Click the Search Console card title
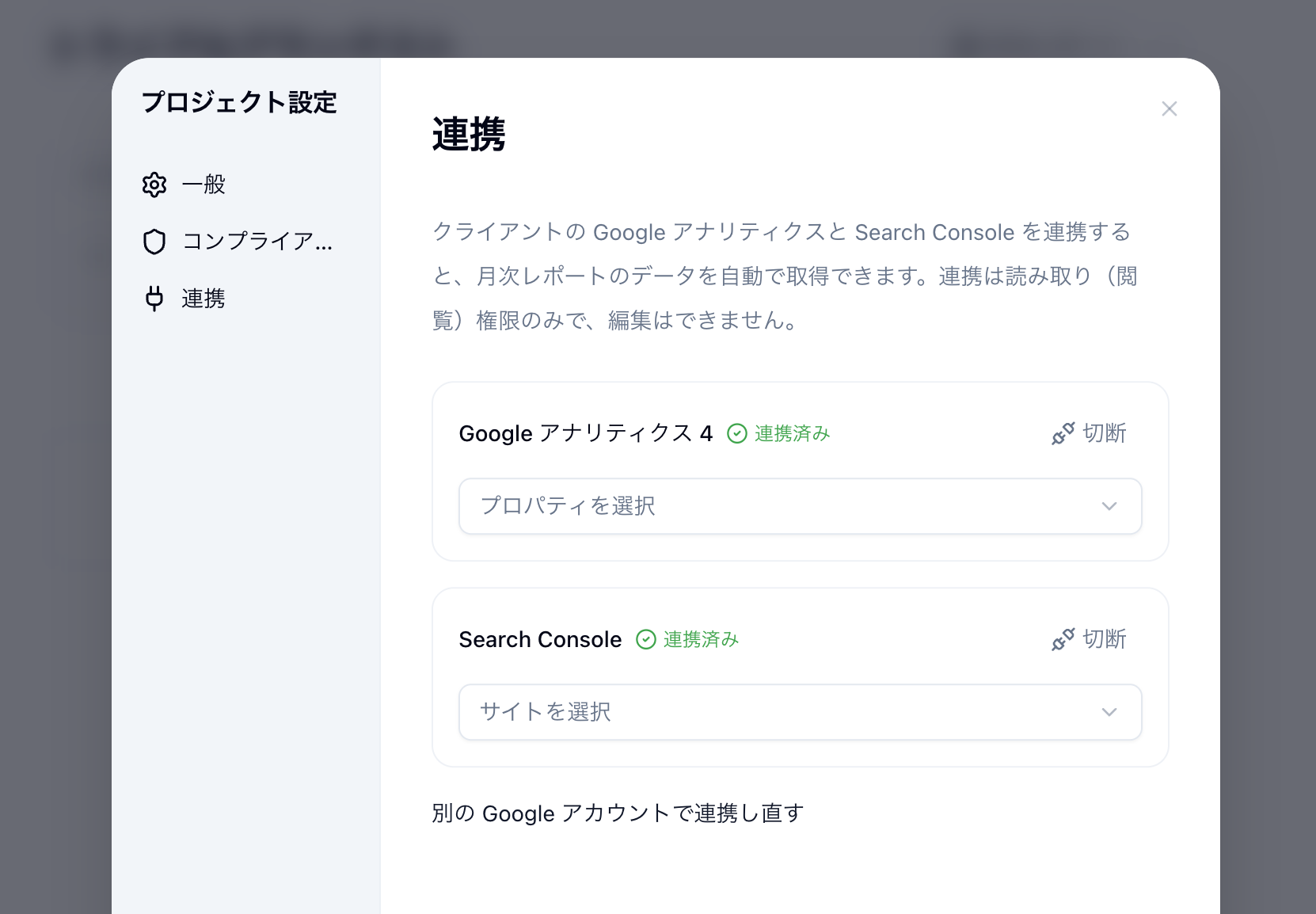Image resolution: width=1316 pixels, height=914 pixels. point(541,639)
